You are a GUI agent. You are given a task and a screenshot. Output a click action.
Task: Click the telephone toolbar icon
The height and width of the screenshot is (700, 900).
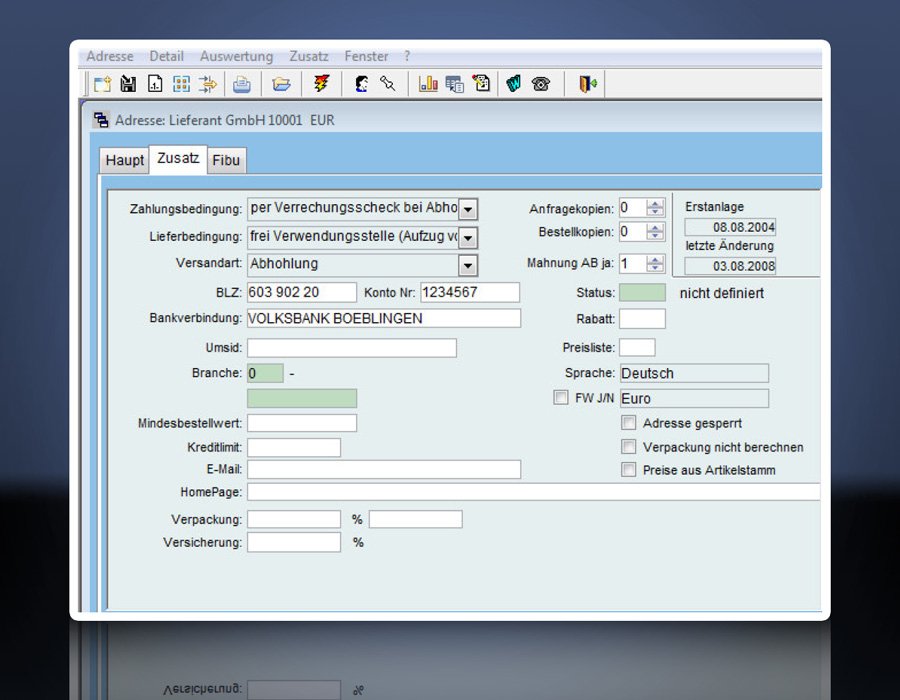(x=541, y=84)
